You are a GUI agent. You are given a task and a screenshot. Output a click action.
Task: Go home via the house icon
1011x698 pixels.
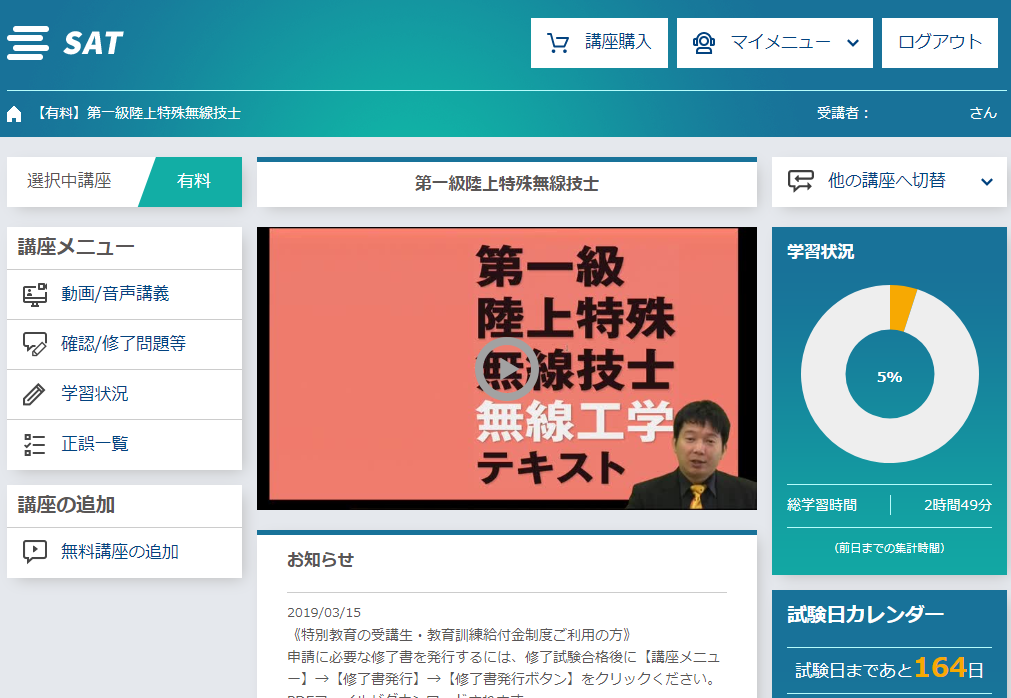coord(14,114)
